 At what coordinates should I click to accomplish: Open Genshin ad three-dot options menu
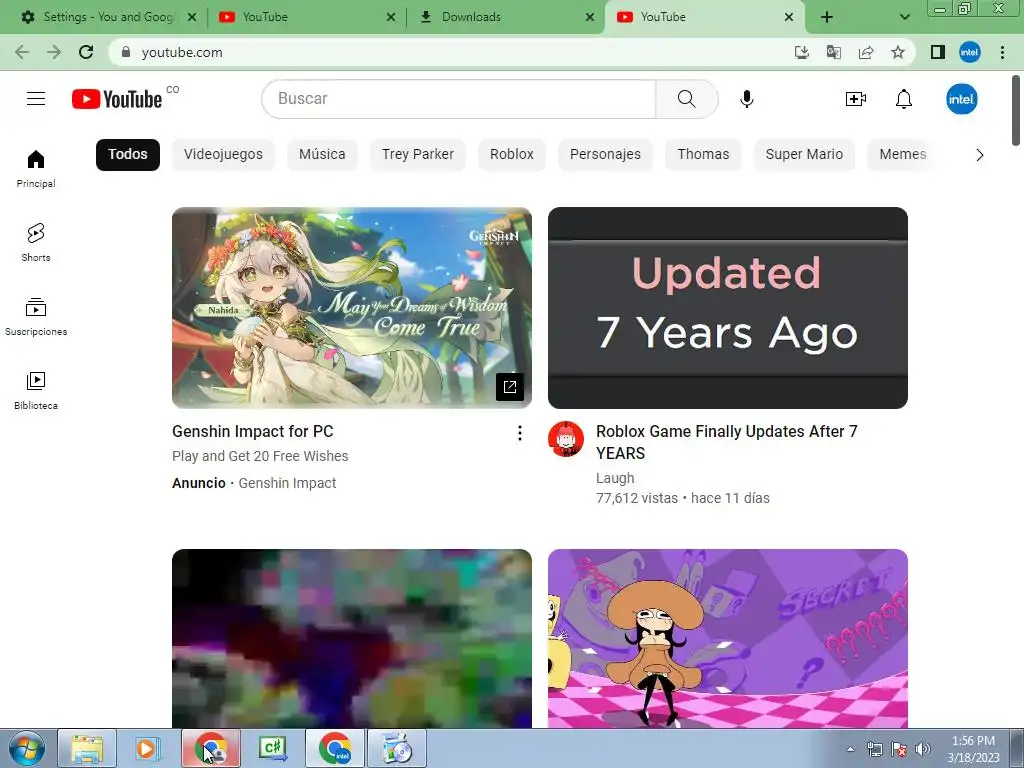519,433
